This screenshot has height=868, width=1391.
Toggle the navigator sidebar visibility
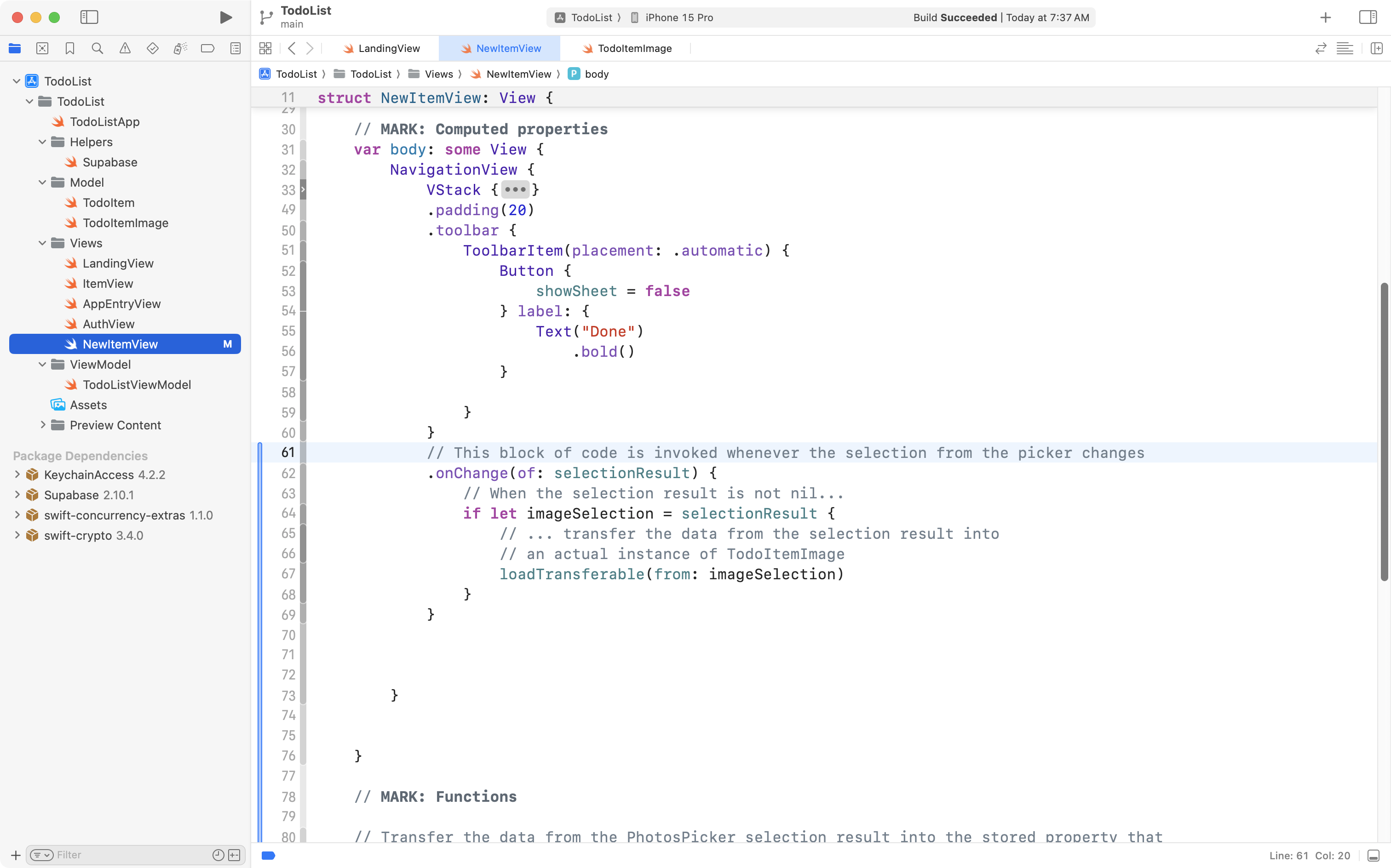click(90, 17)
